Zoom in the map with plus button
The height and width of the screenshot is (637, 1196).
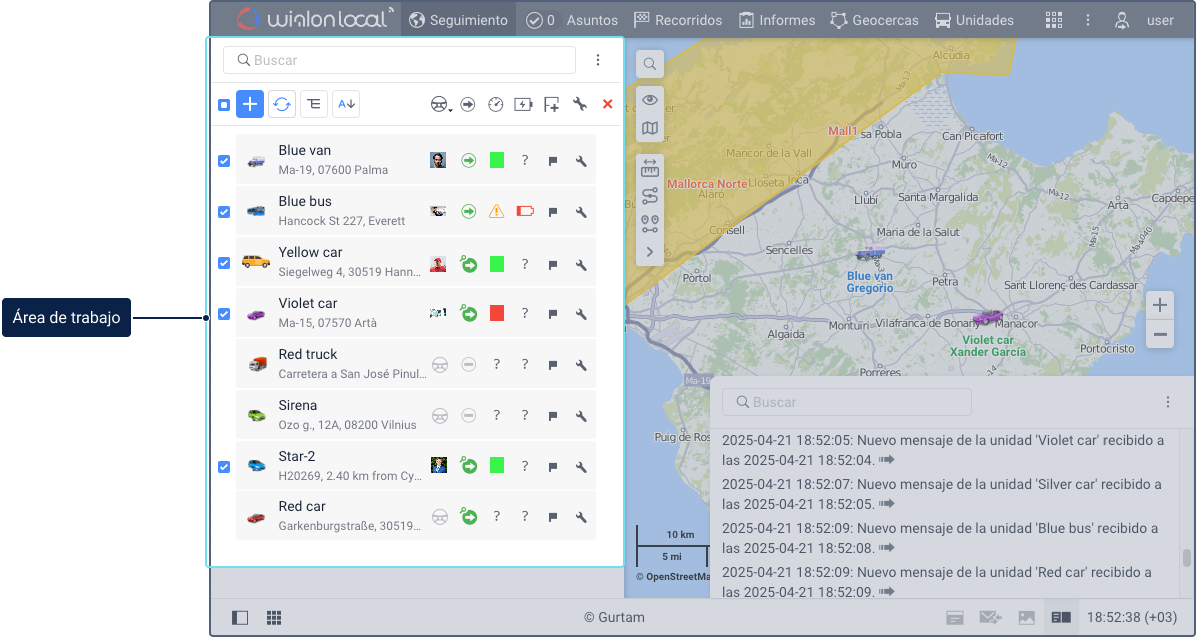1160,306
